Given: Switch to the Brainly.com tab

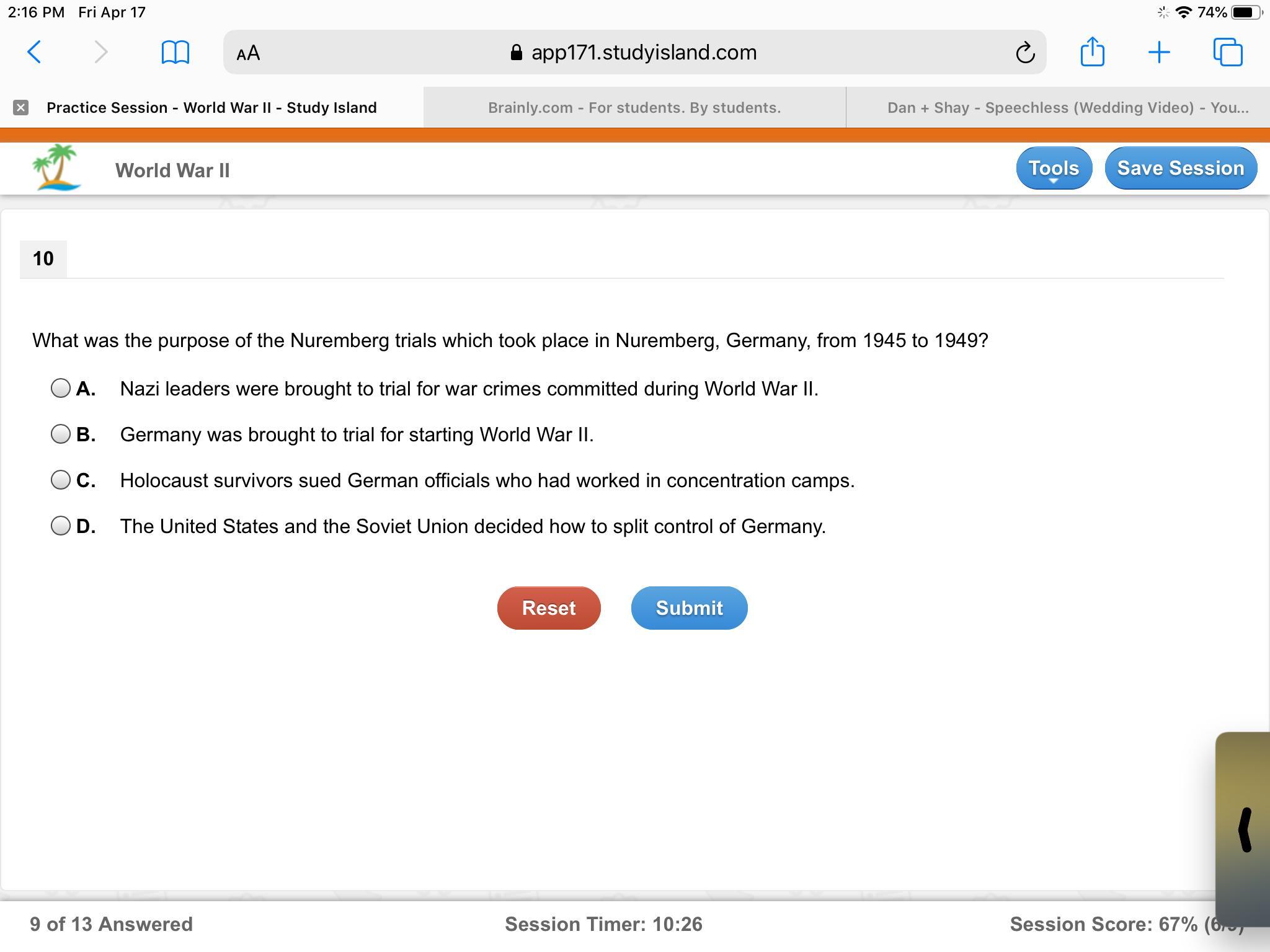Looking at the screenshot, I should click(634, 108).
